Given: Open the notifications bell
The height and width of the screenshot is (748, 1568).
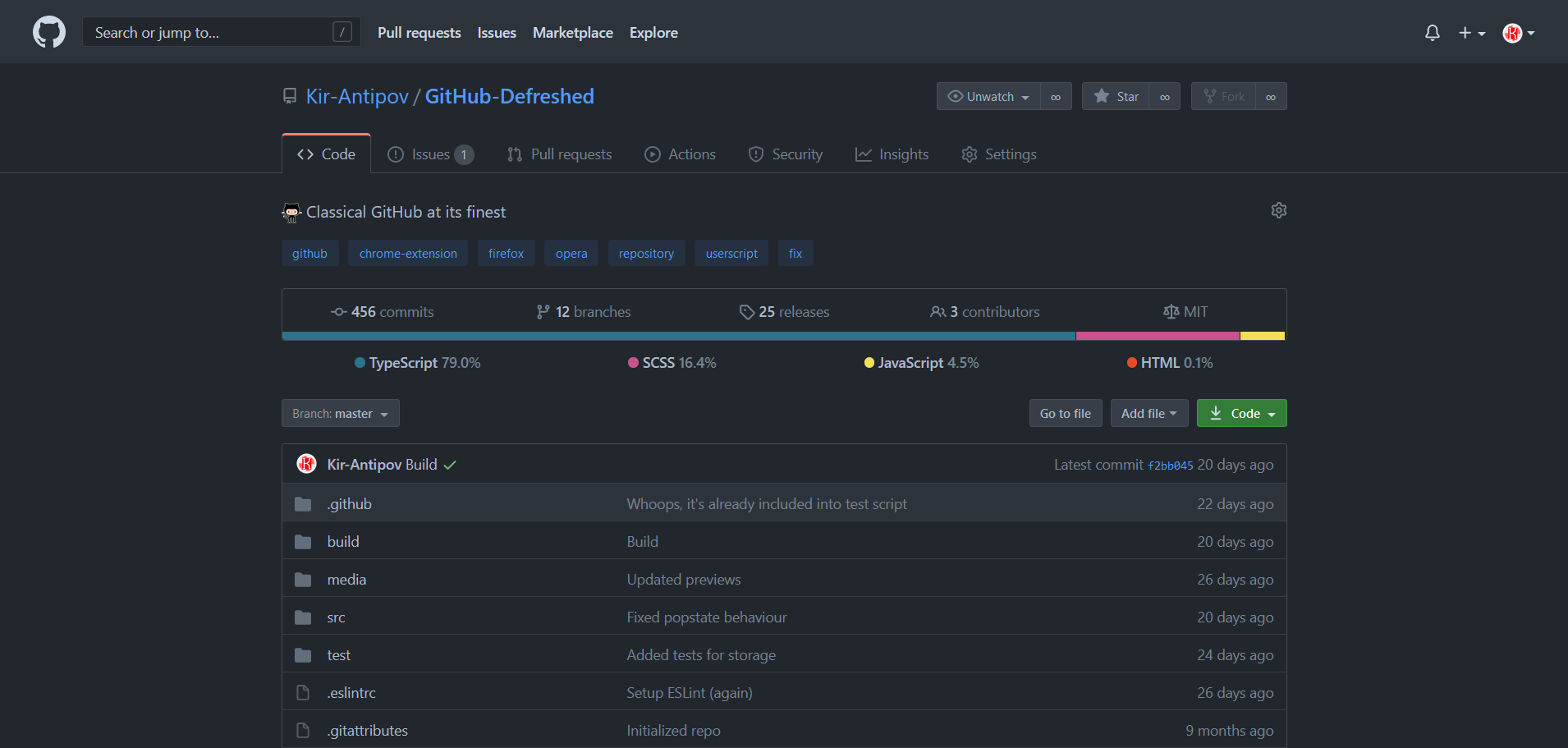Looking at the screenshot, I should tap(1432, 33).
